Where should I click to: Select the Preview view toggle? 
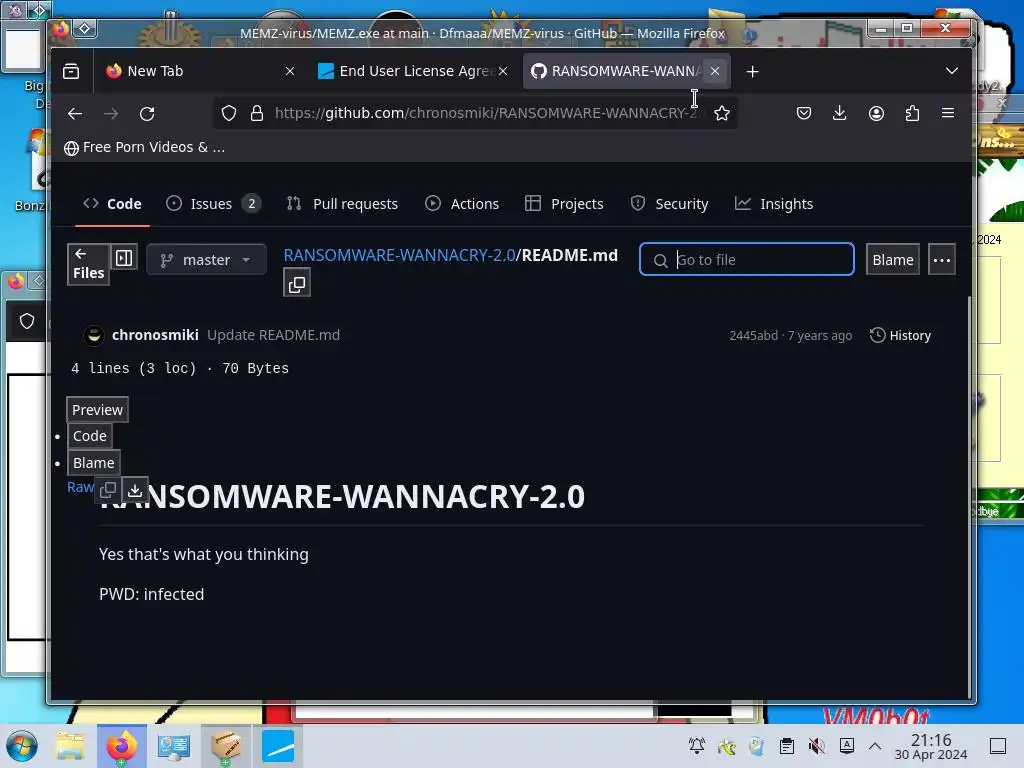(97, 410)
